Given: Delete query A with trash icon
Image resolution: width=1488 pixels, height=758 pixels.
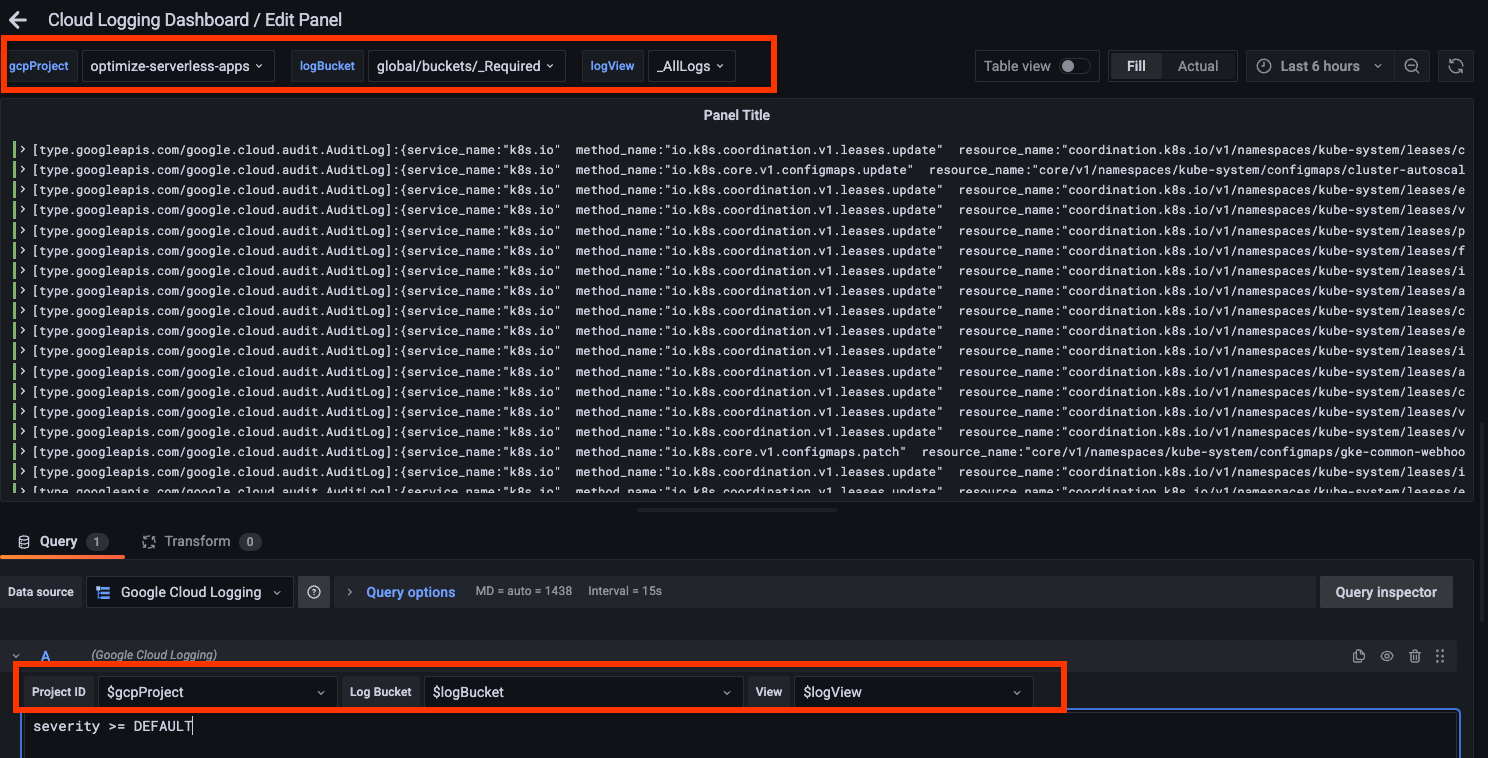Looking at the screenshot, I should pyautogui.click(x=1415, y=656).
